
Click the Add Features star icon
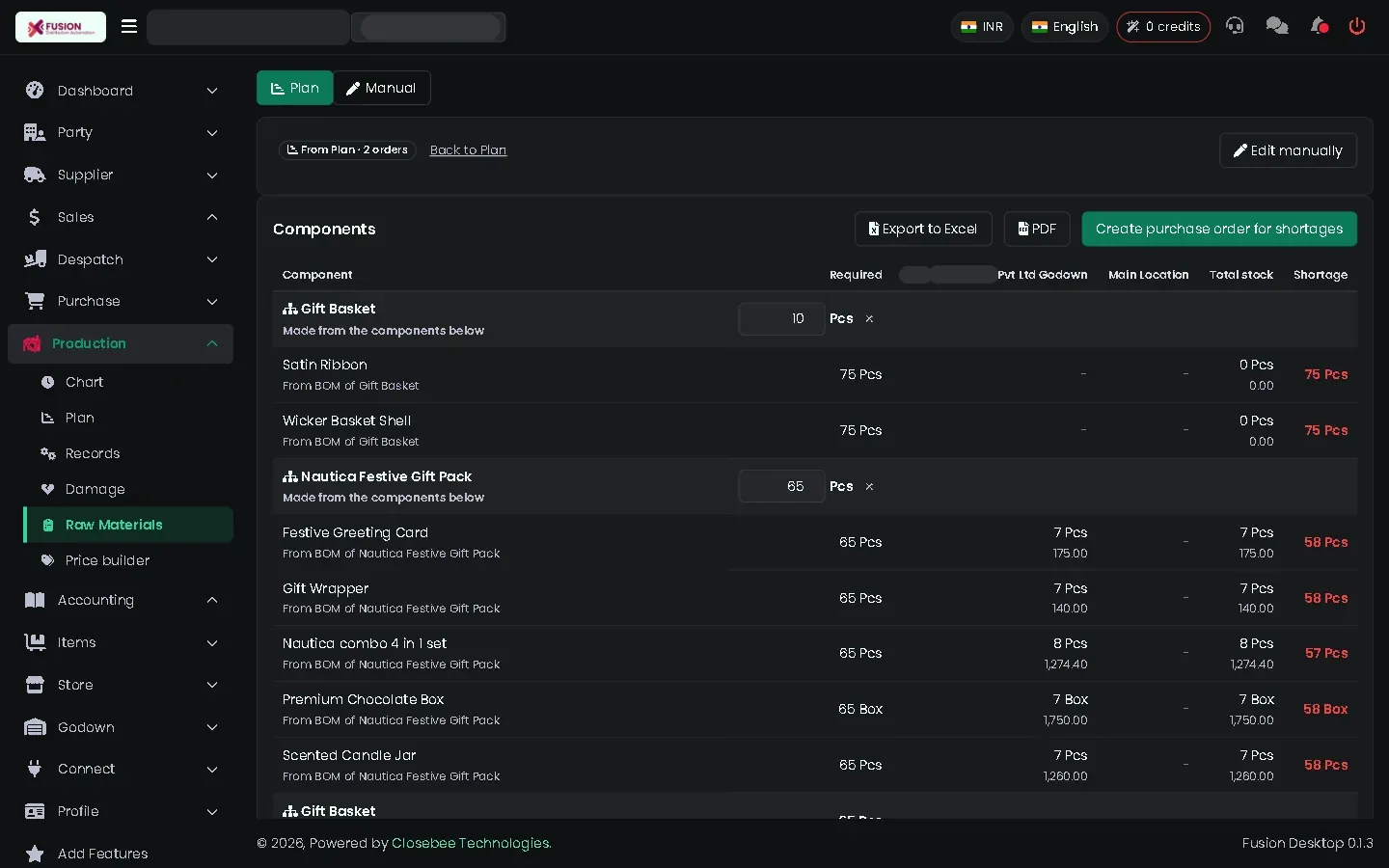[35, 854]
